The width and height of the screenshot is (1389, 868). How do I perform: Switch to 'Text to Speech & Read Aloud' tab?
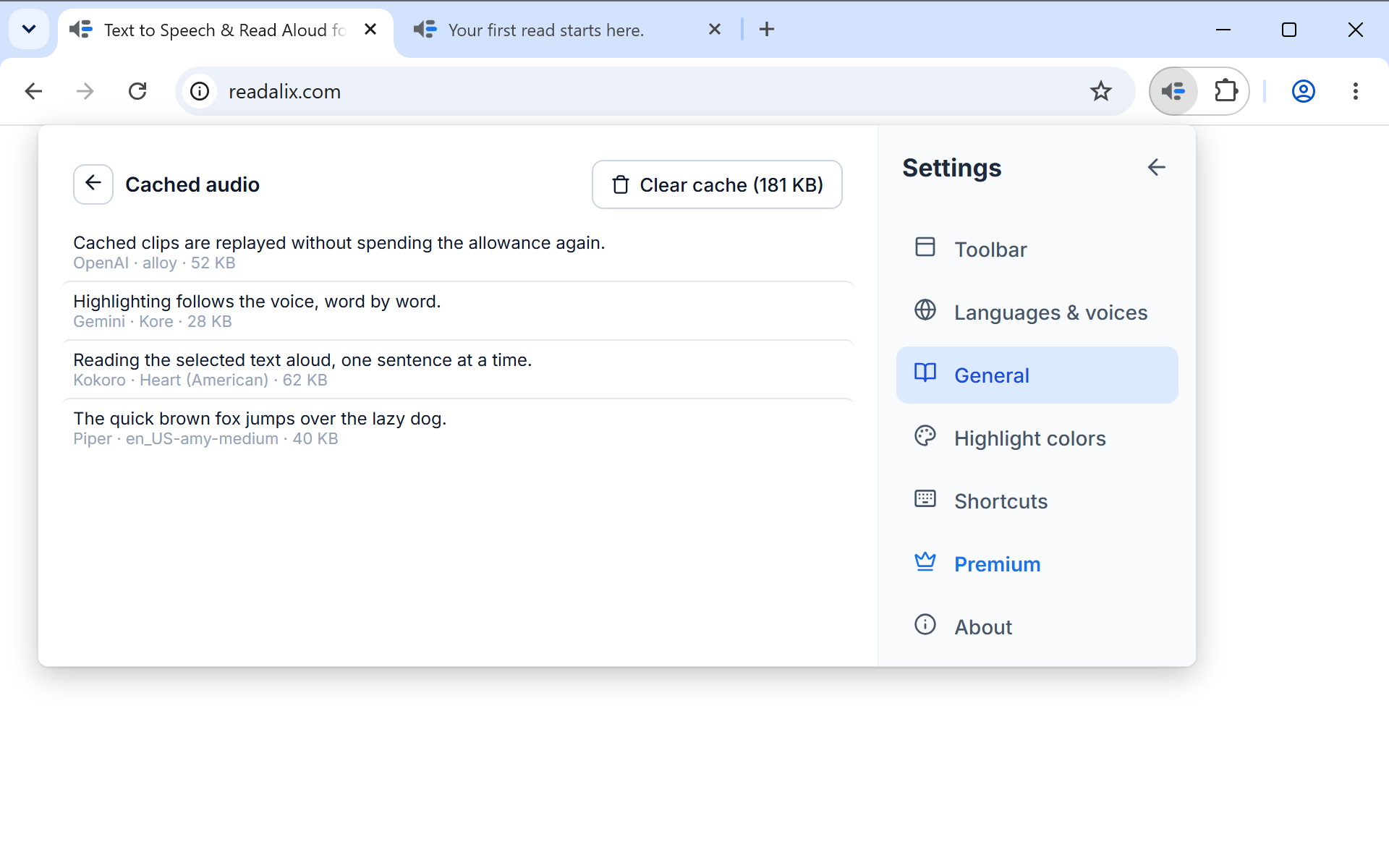[x=226, y=30]
